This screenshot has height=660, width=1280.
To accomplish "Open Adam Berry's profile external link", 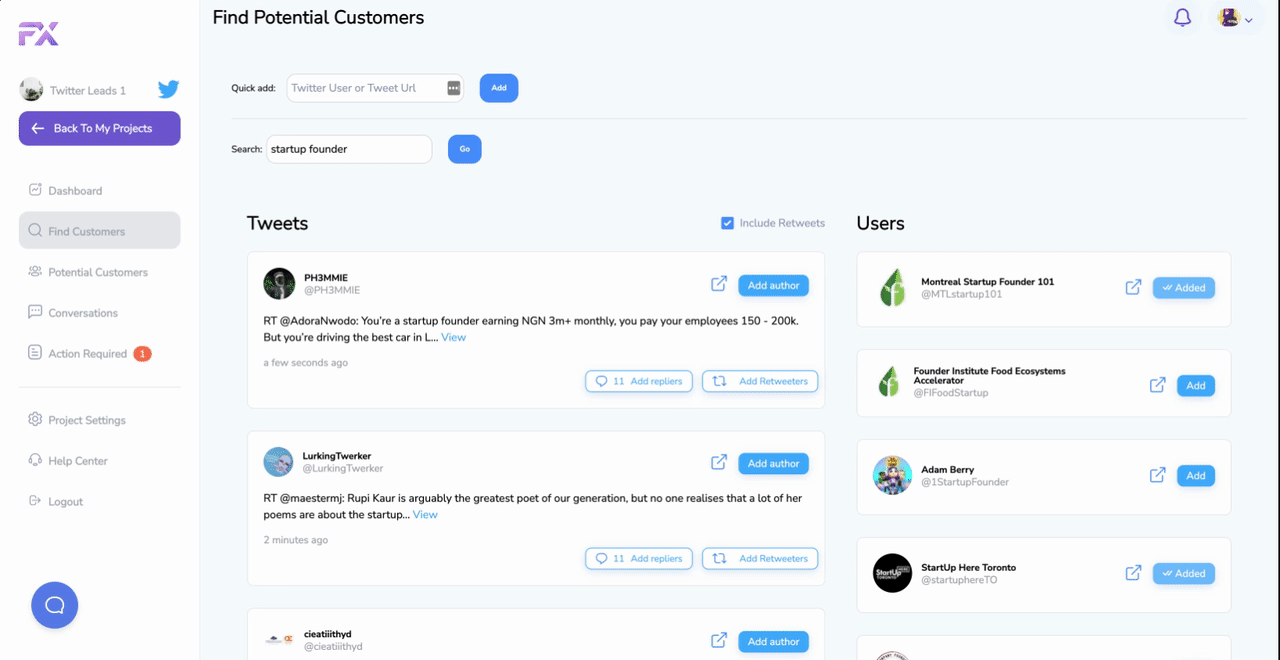I will [x=1157, y=475].
